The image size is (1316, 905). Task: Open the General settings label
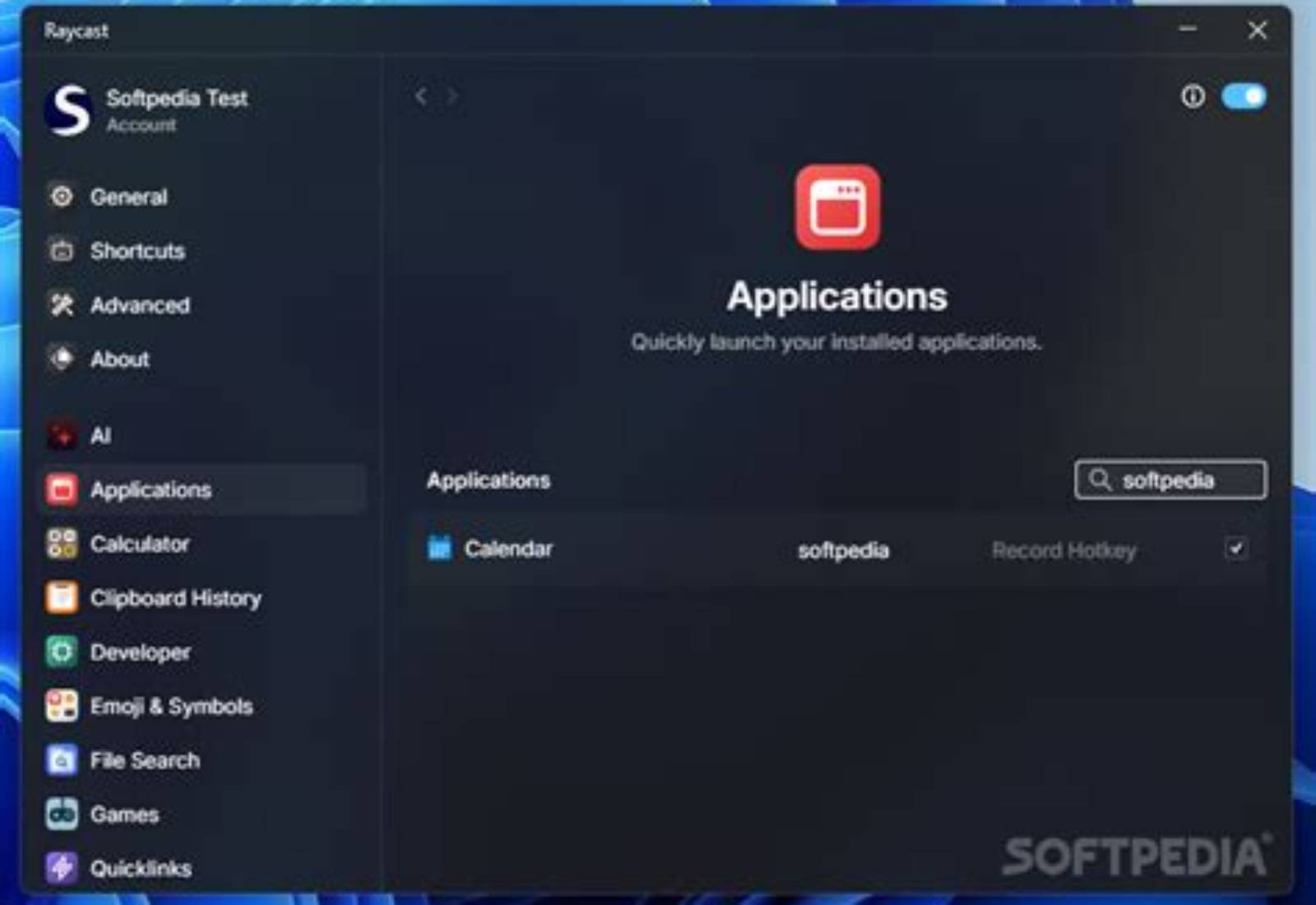click(x=129, y=197)
